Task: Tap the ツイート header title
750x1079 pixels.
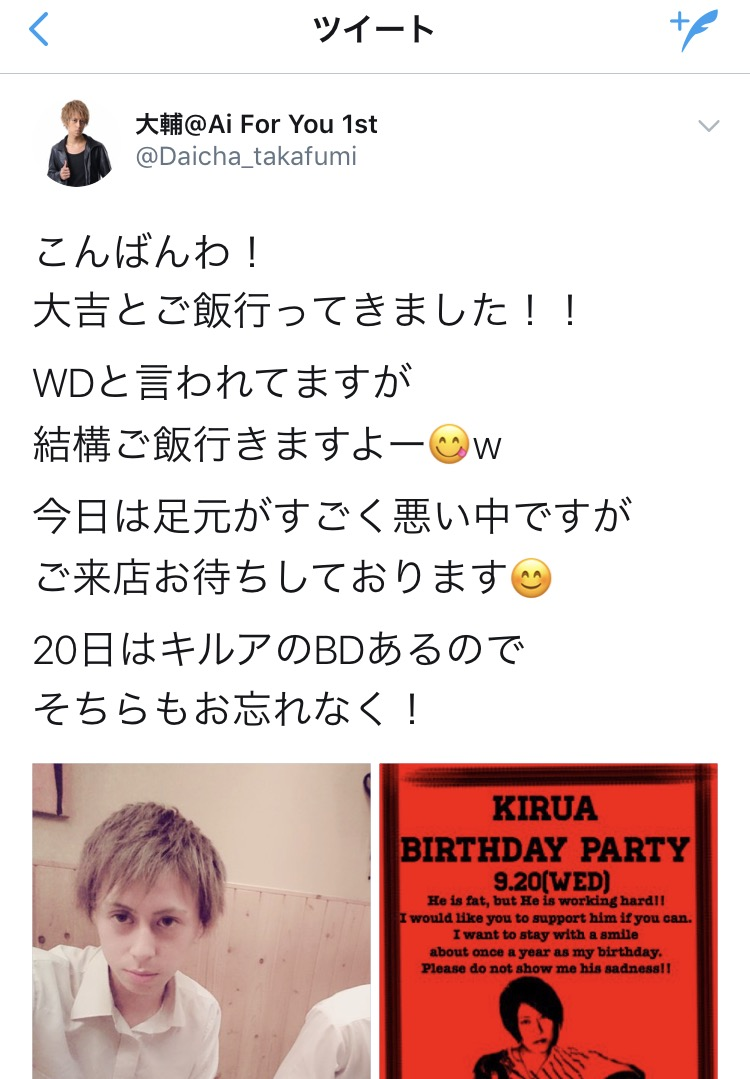Action: (x=374, y=30)
